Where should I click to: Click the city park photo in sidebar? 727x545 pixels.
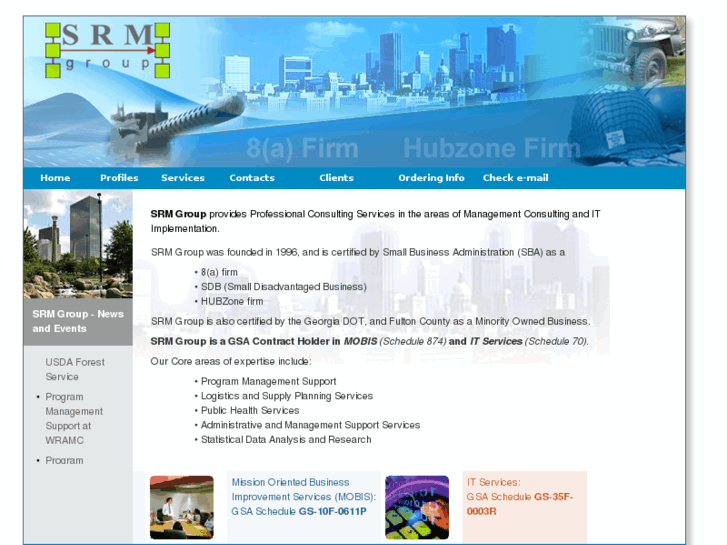click(x=78, y=244)
